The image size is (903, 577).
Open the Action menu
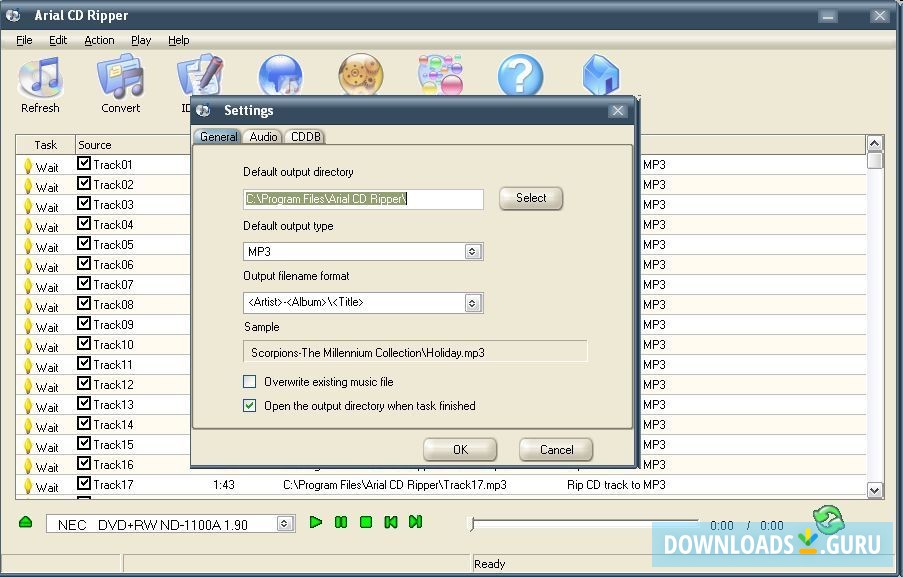(x=98, y=40)
